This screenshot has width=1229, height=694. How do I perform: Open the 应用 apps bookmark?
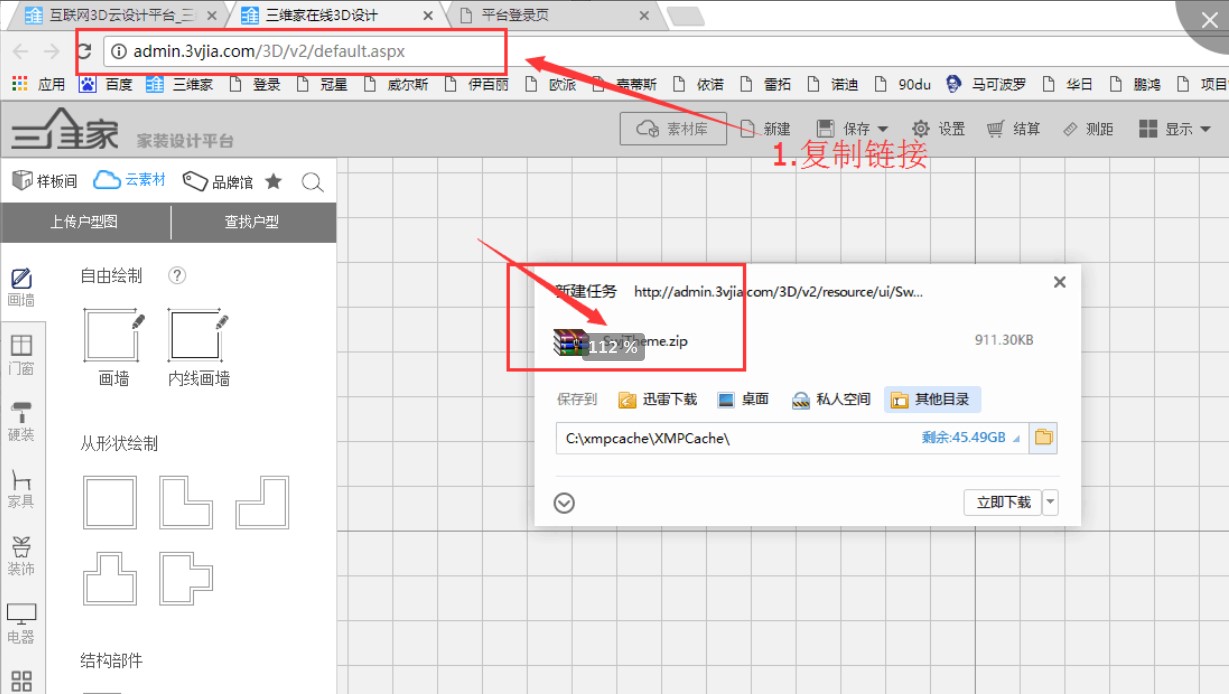click(x=39, y=84)
